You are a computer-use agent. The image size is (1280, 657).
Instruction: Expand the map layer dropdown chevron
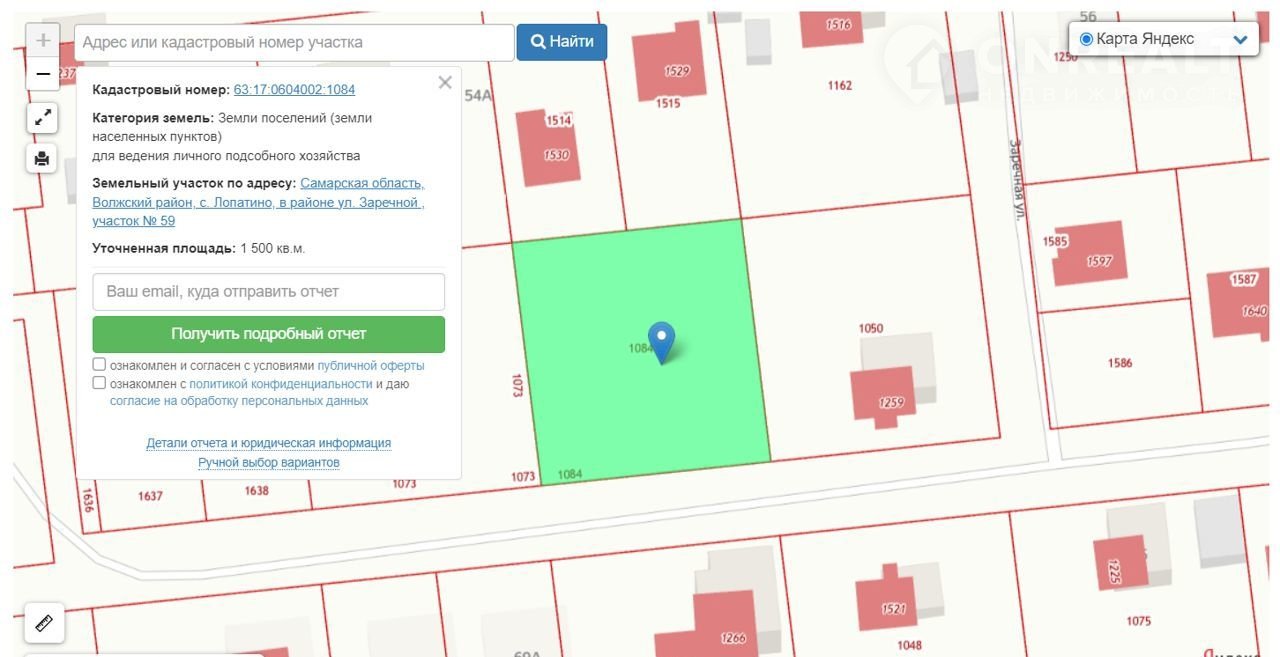click(x=1240, y=40)
